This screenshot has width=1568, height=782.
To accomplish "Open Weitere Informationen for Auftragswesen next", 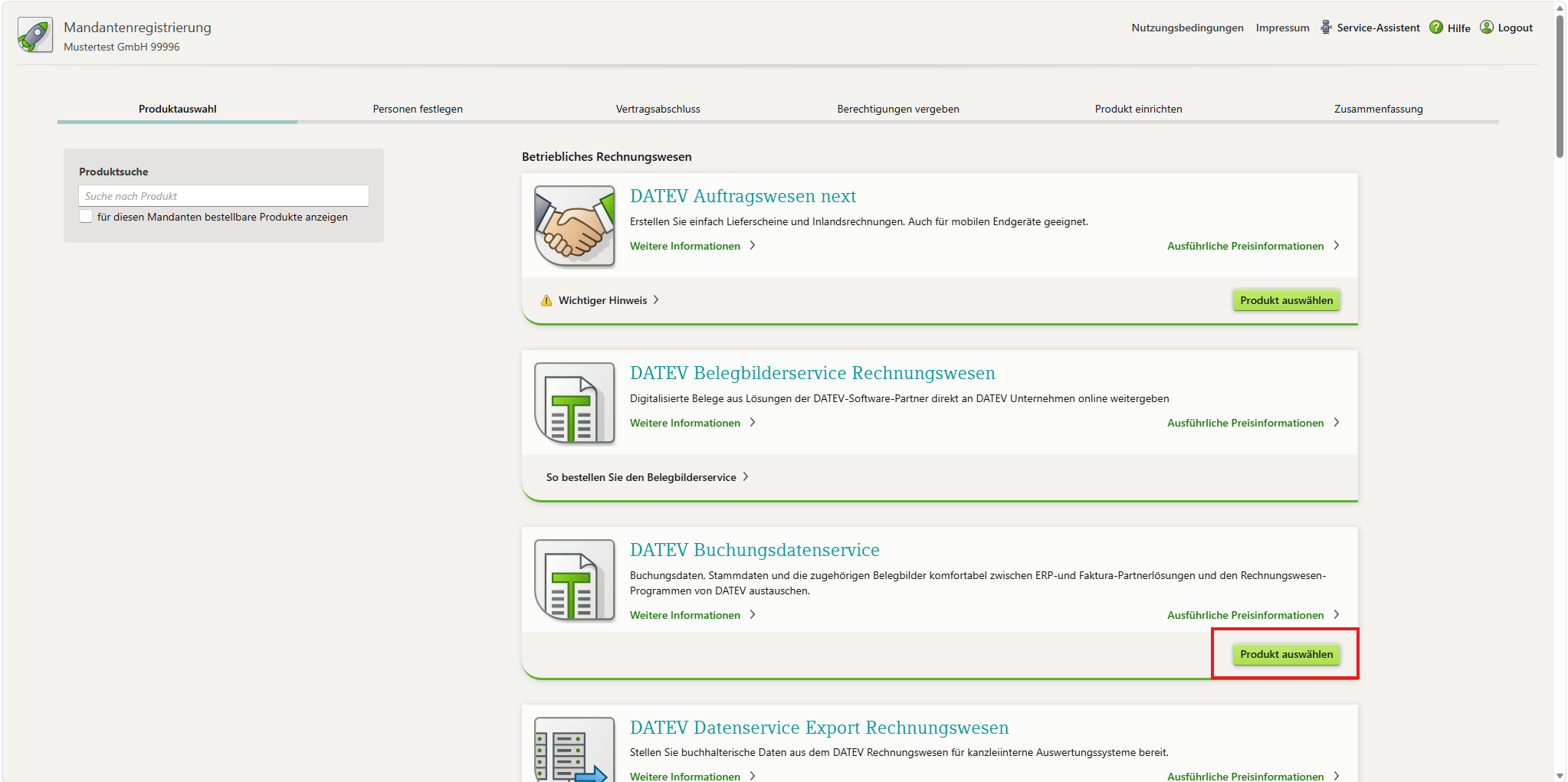I will tap(685, 246).
